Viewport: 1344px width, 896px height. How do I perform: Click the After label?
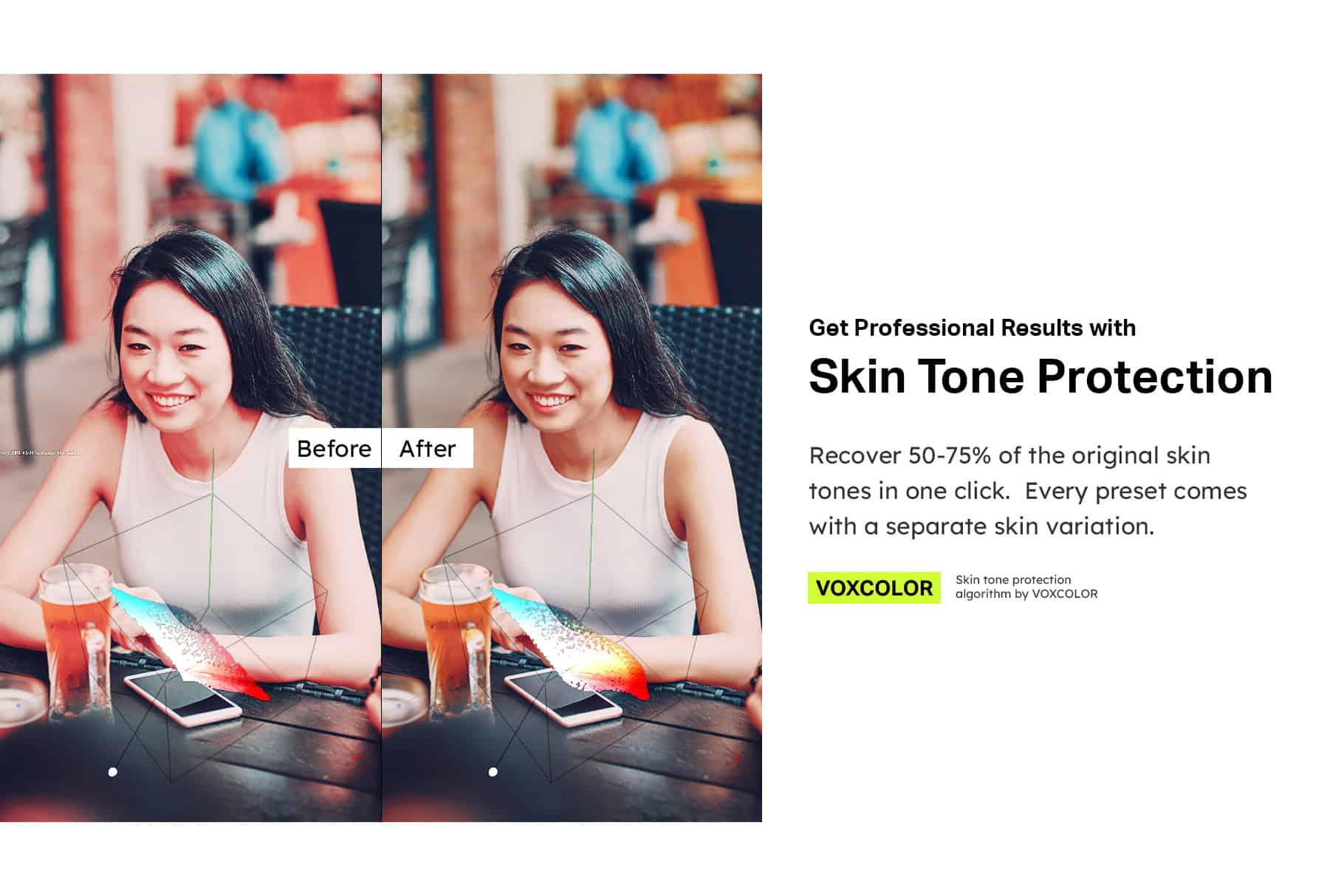coord(428,448)
